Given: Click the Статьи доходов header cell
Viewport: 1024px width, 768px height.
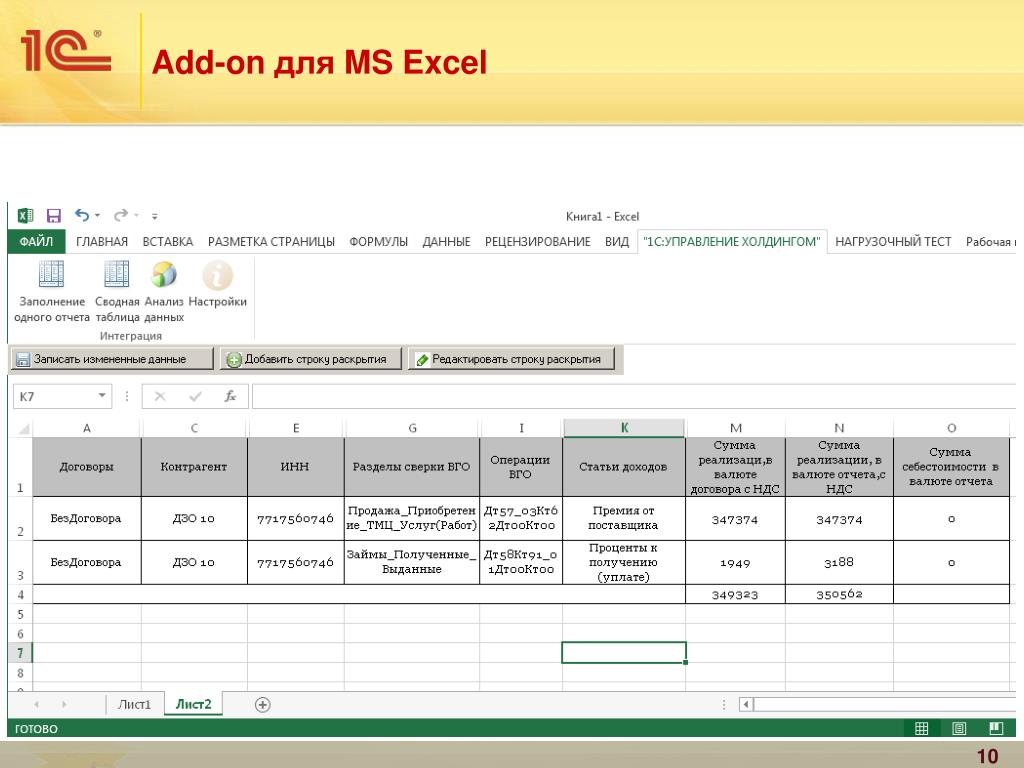Looking at the screenshot, I should (x=624, y=467).
